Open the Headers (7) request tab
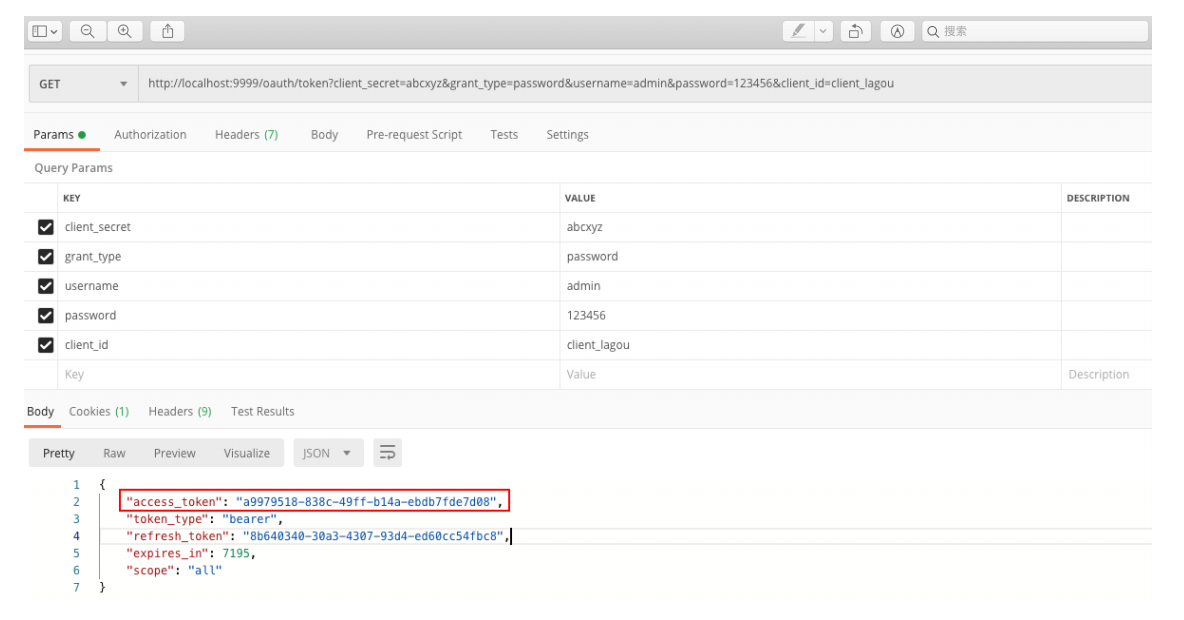Image resolution: width=1184 pixels, height=620 pixels. point(246,134)
